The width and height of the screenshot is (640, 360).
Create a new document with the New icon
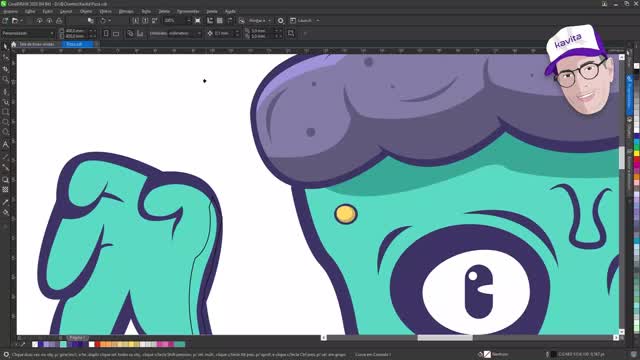5,20
